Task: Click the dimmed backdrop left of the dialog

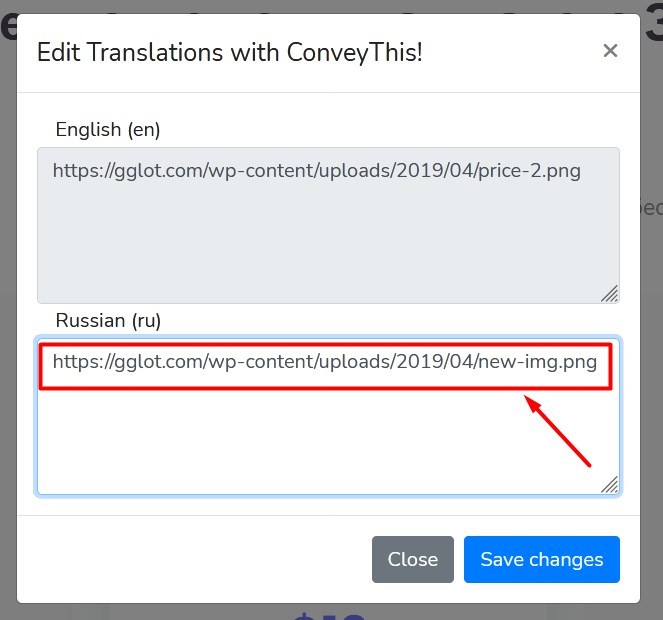Action: click(x=8, y=300)
